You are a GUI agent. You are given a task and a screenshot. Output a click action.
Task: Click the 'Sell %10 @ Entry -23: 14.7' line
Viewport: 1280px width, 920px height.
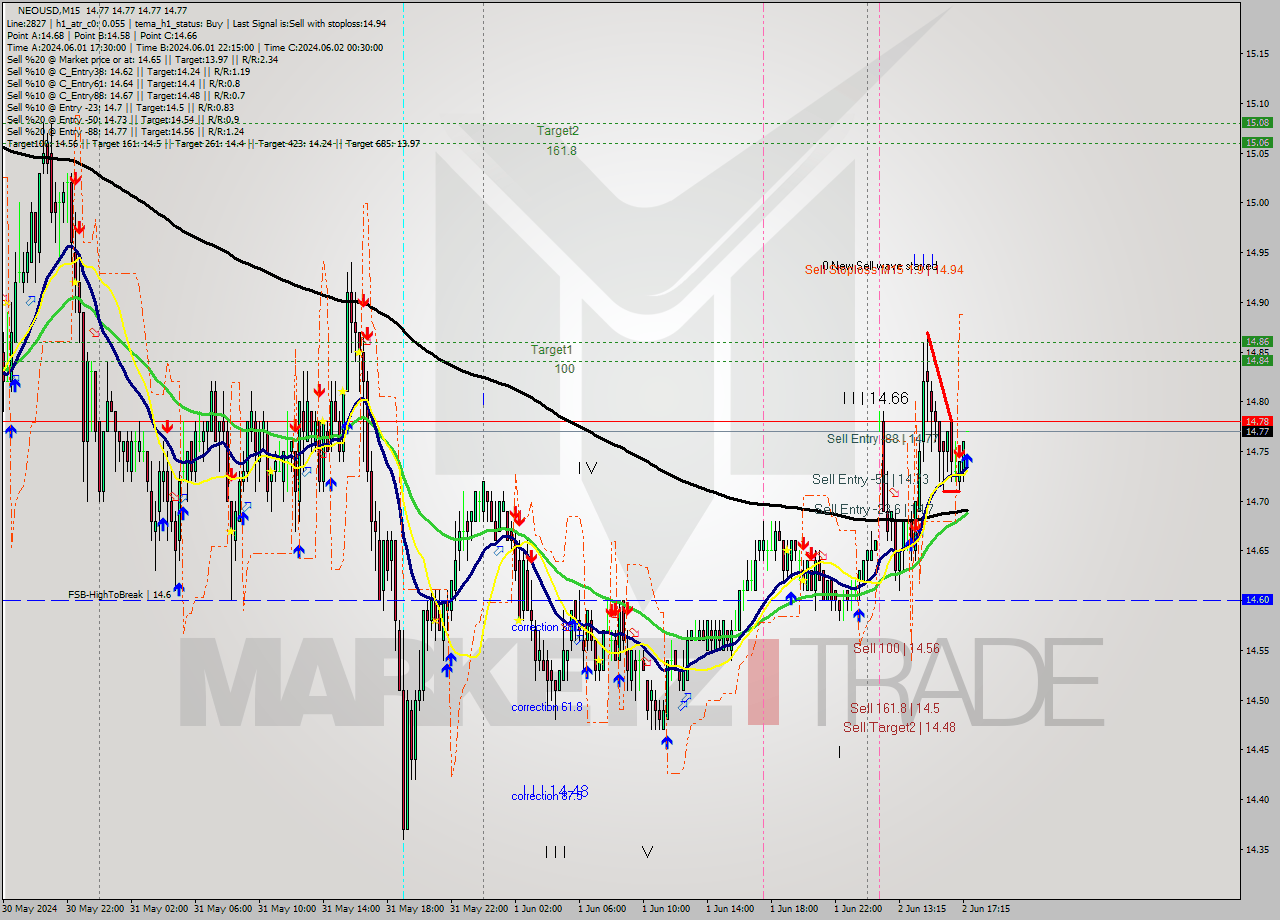point(120,107)
